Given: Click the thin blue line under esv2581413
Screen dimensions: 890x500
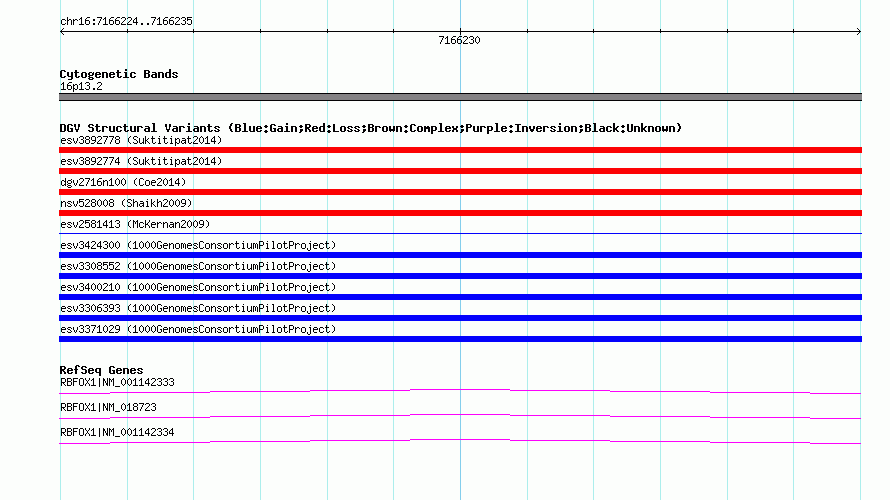Looking at the screenshot, I should pos(460,233).
